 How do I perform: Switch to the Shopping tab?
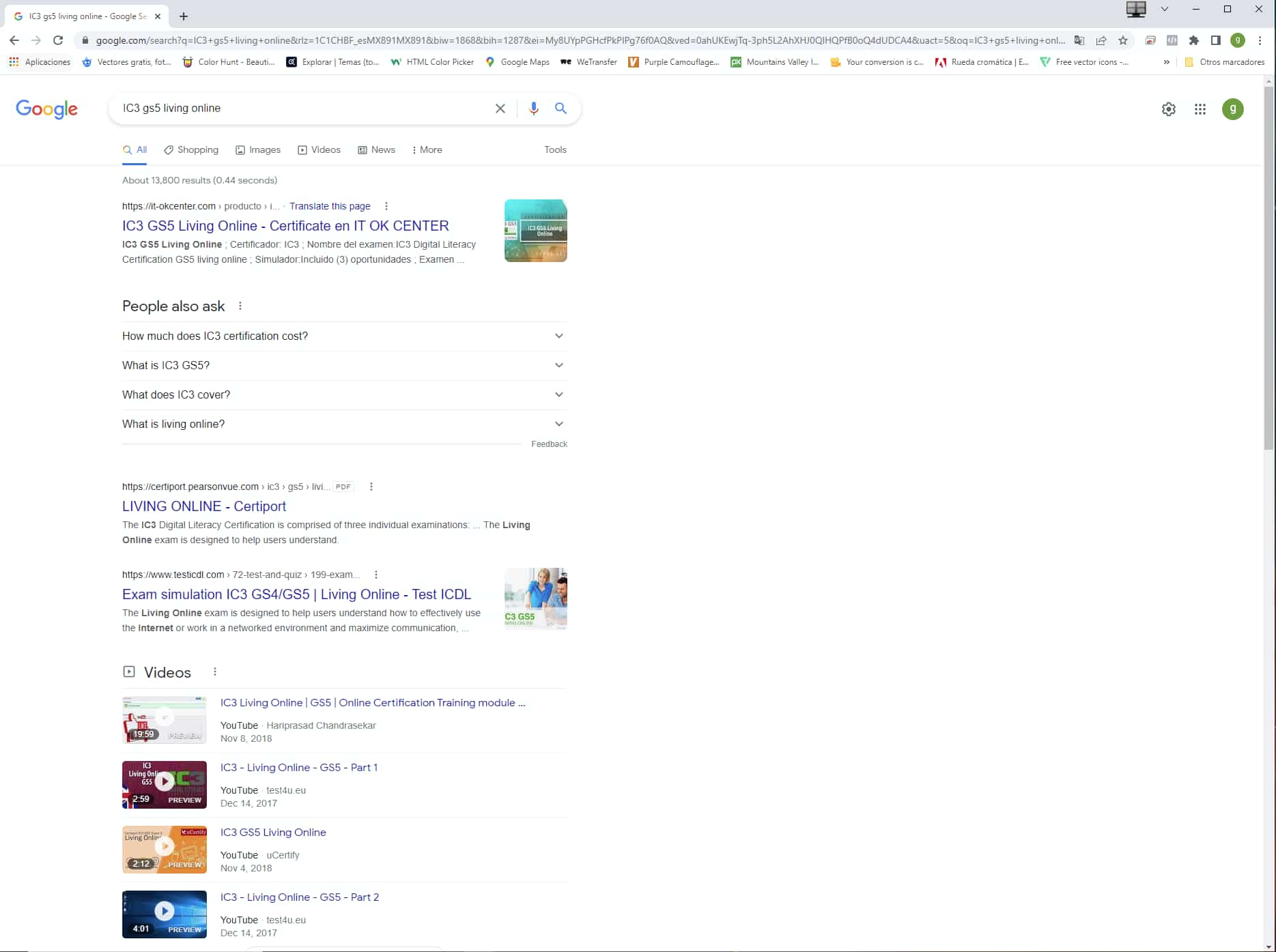(x=191, y=150)
